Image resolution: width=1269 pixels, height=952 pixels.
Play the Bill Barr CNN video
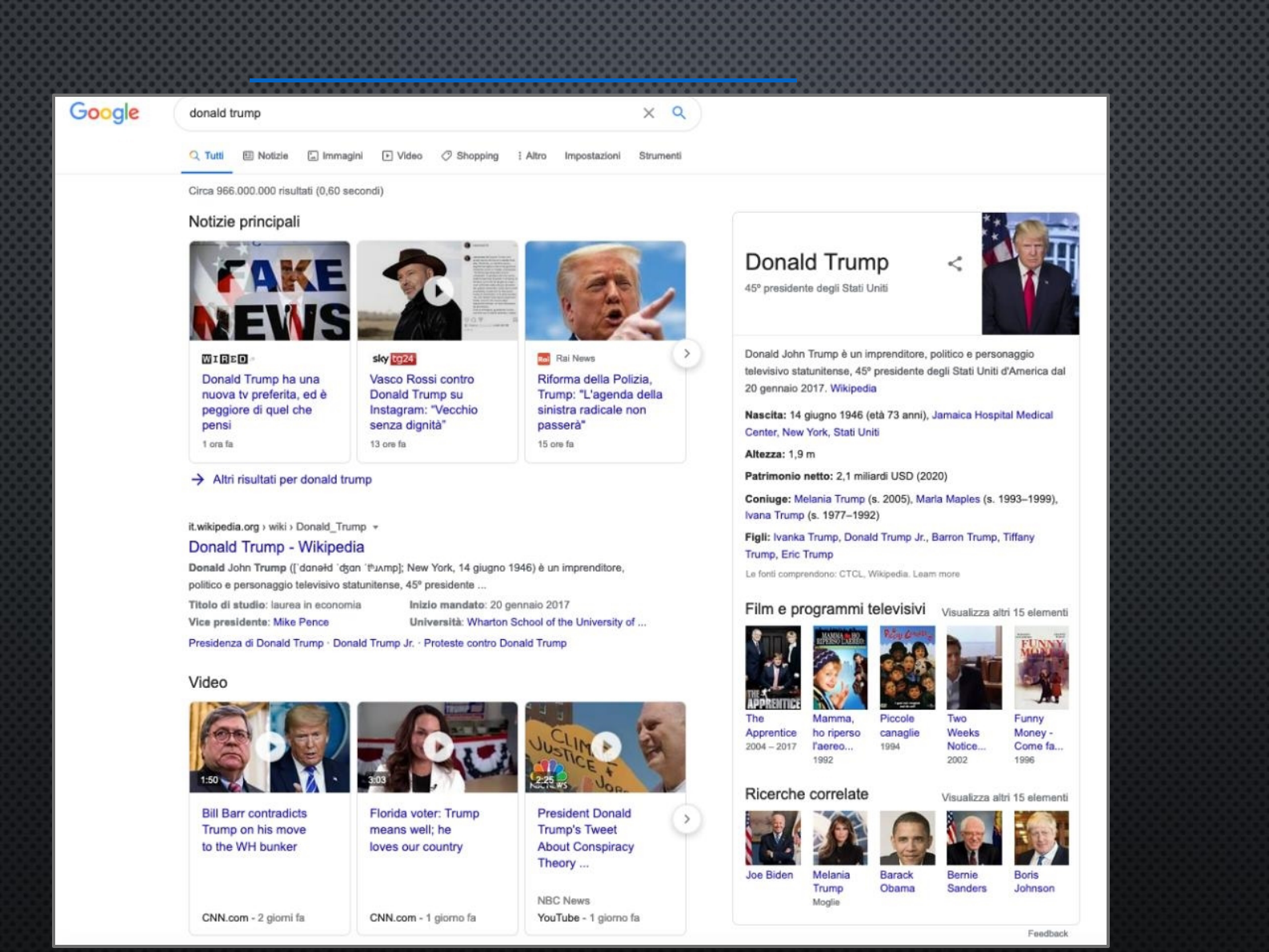point(270,747)
